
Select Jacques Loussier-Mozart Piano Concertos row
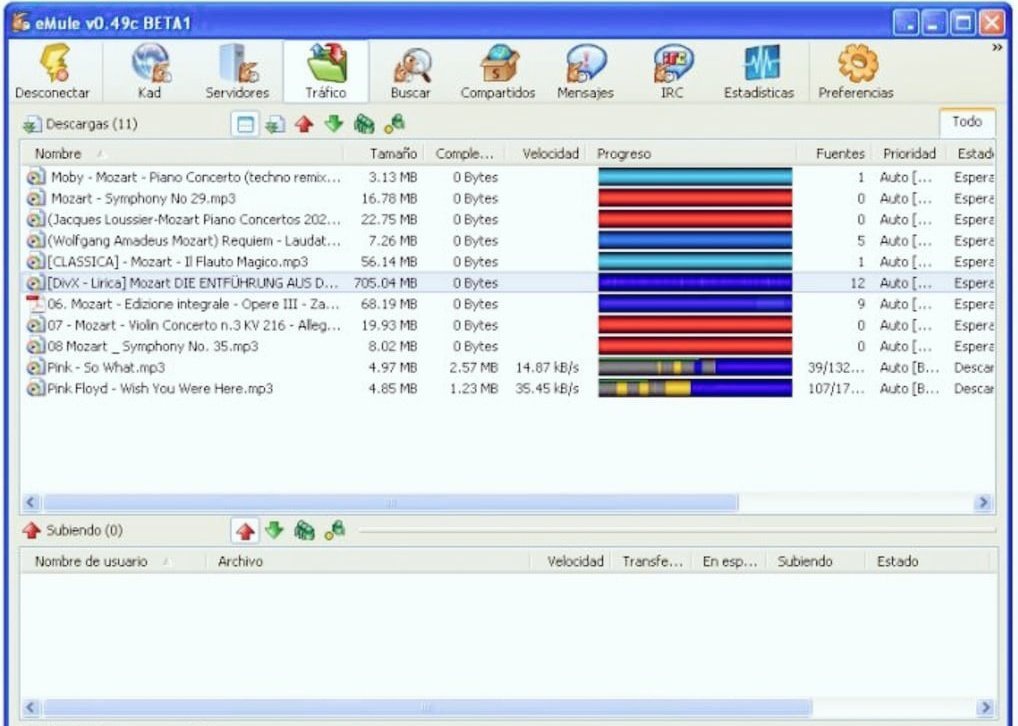[508, 219]
